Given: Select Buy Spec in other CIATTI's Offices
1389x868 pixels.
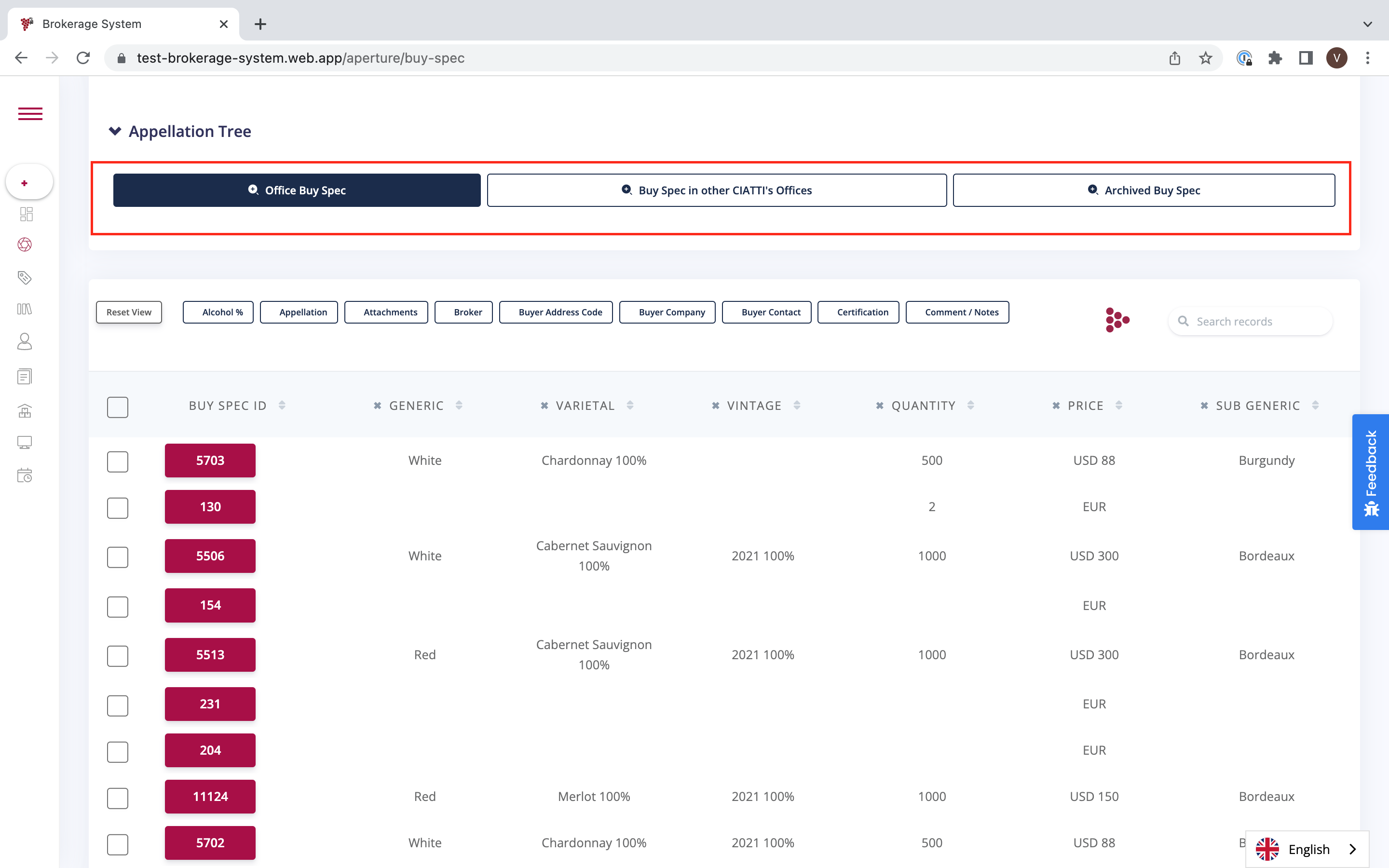Looking at the screenshot, I should coord(716,190).
